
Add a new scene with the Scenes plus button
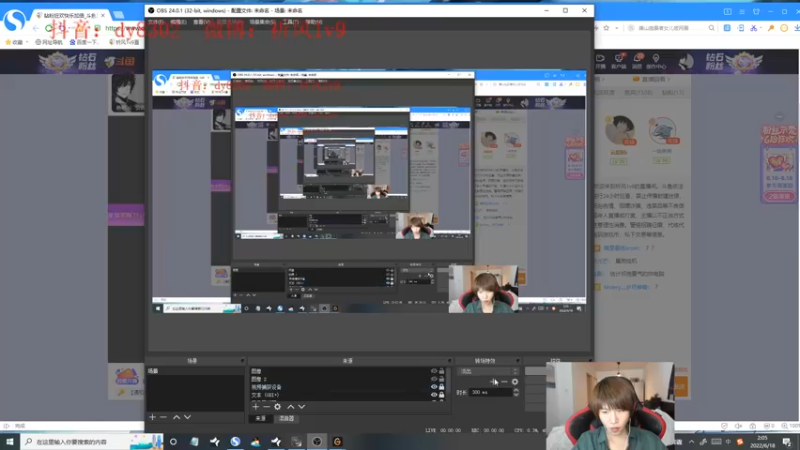152,417
